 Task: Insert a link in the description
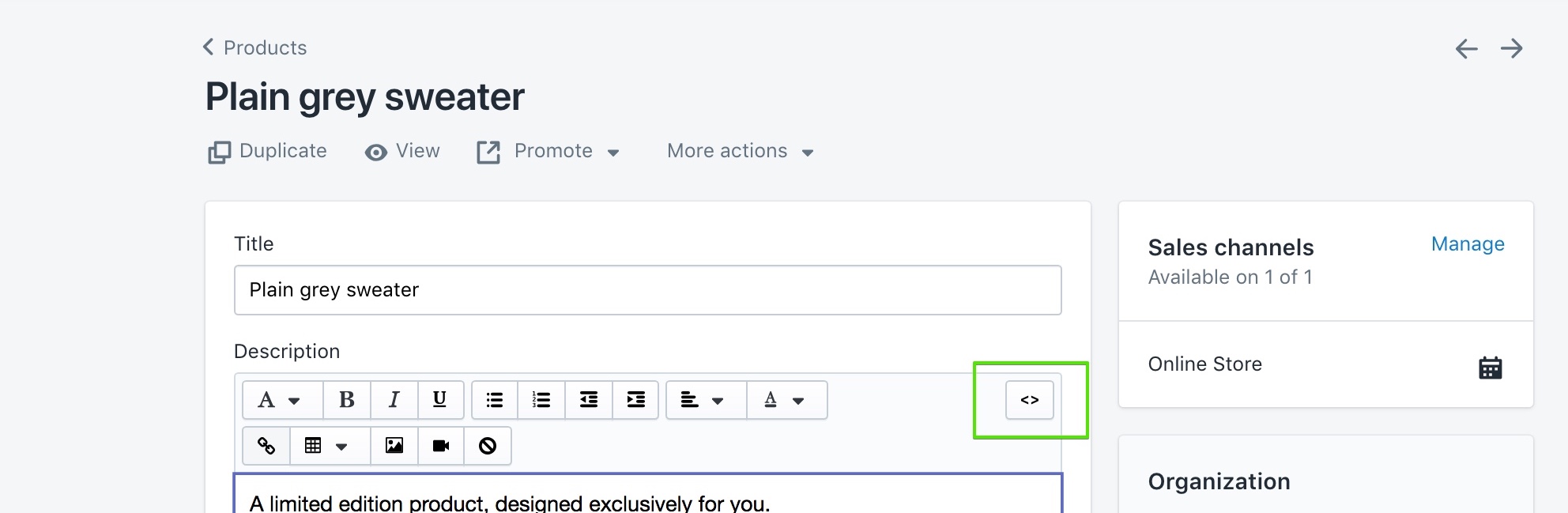[x=266, y=446]
